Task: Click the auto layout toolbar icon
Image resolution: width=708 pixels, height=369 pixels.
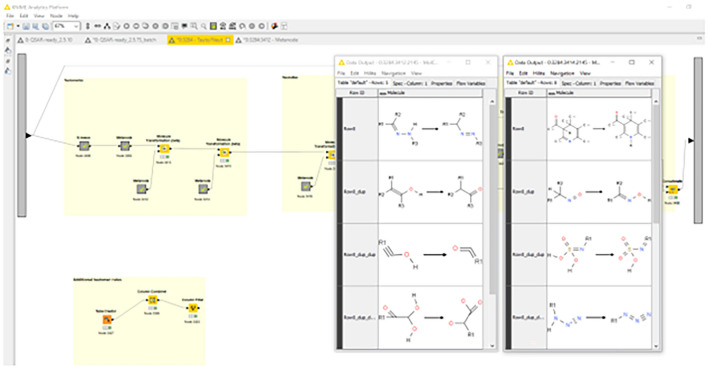Action: [x=107, y=26]
